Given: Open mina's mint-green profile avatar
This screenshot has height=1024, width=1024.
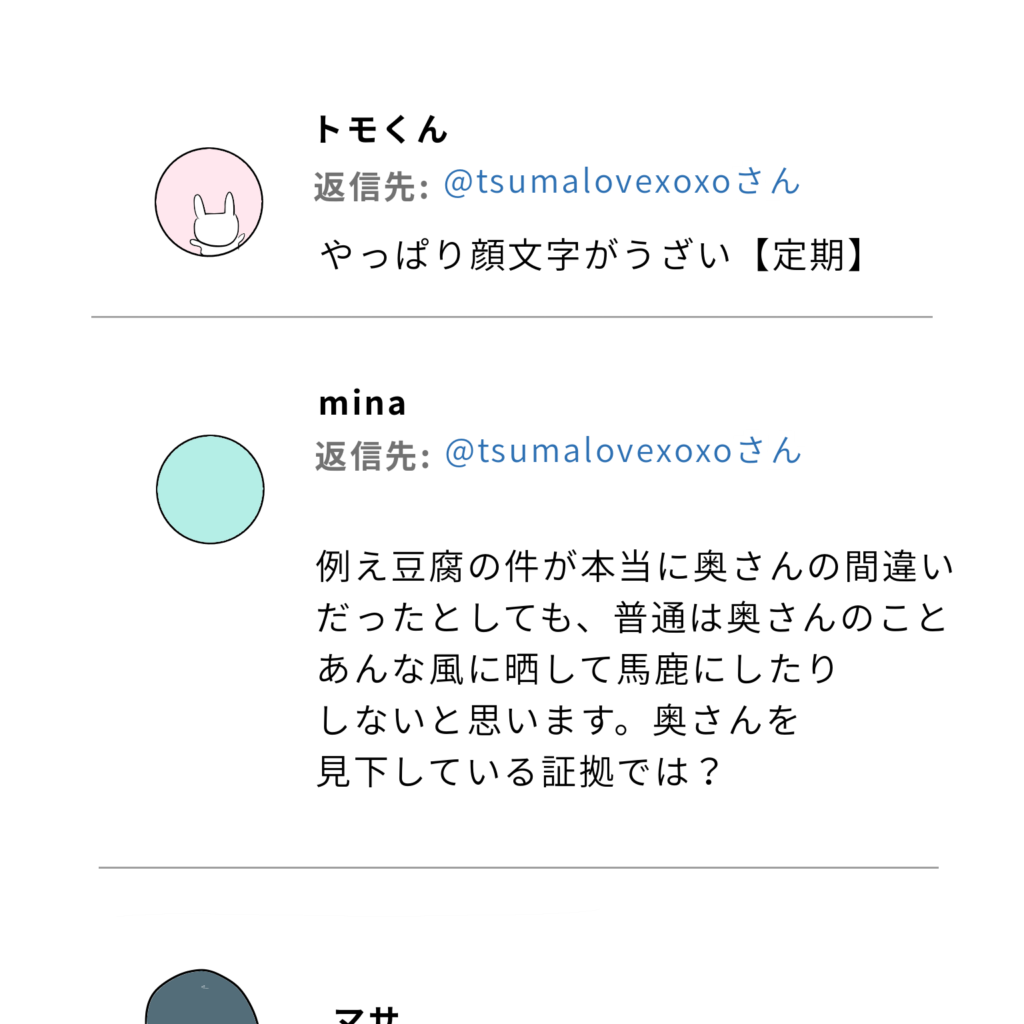Looking at the screenshot, I should 210,489.
